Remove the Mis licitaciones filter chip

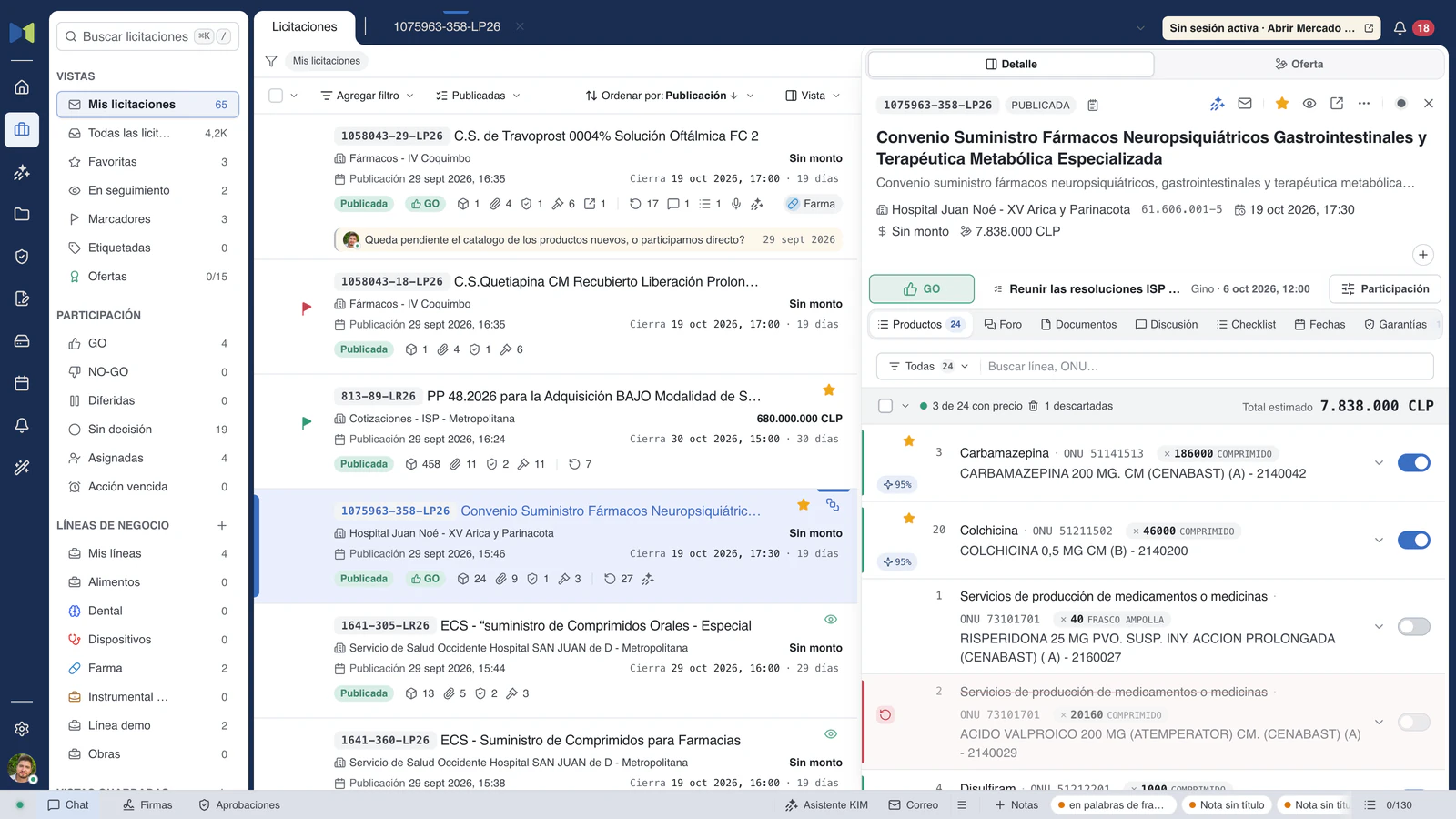pos(326,61)
